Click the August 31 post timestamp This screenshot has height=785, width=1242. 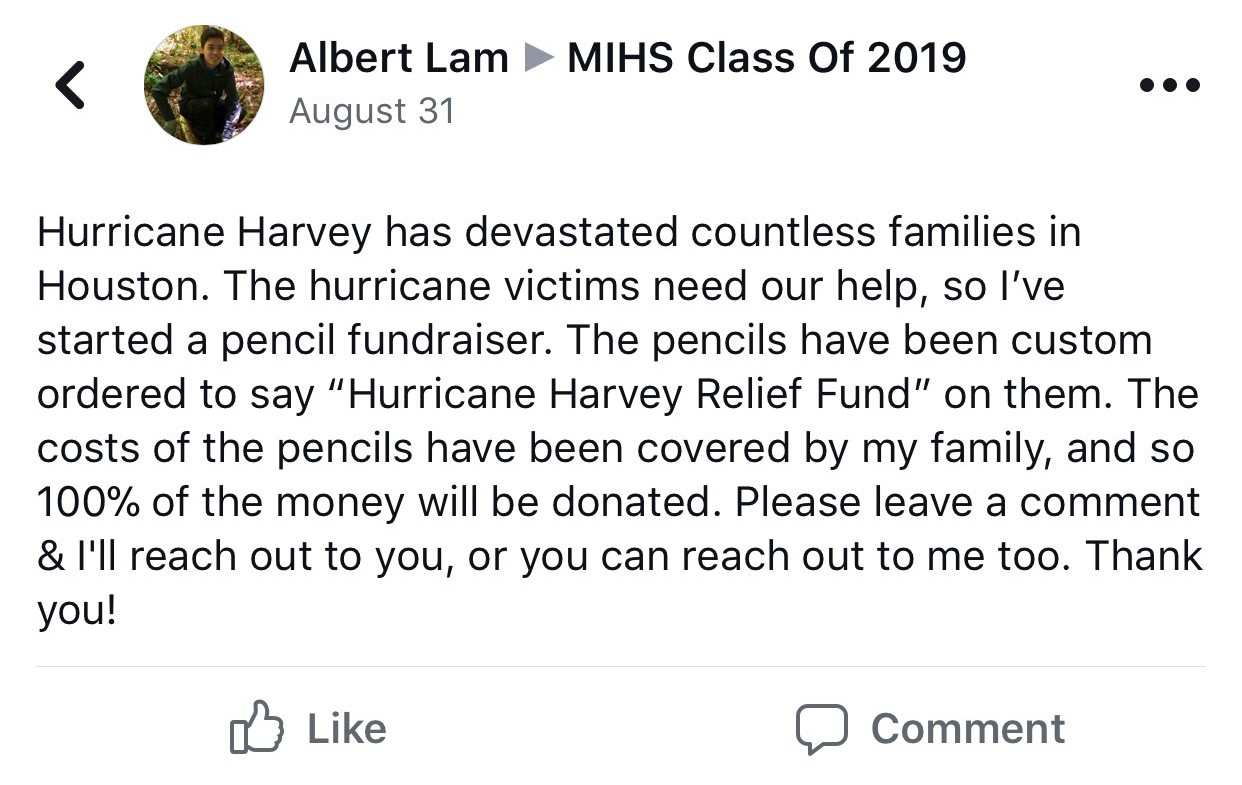click(x=371, y=111)
